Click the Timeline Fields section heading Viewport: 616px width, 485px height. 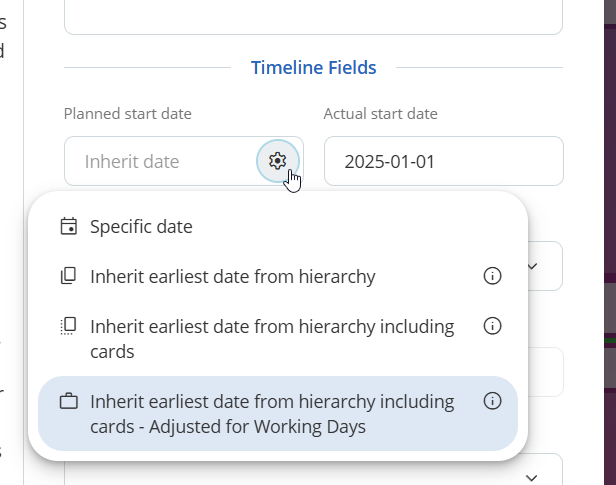click(x=314, y=68)
